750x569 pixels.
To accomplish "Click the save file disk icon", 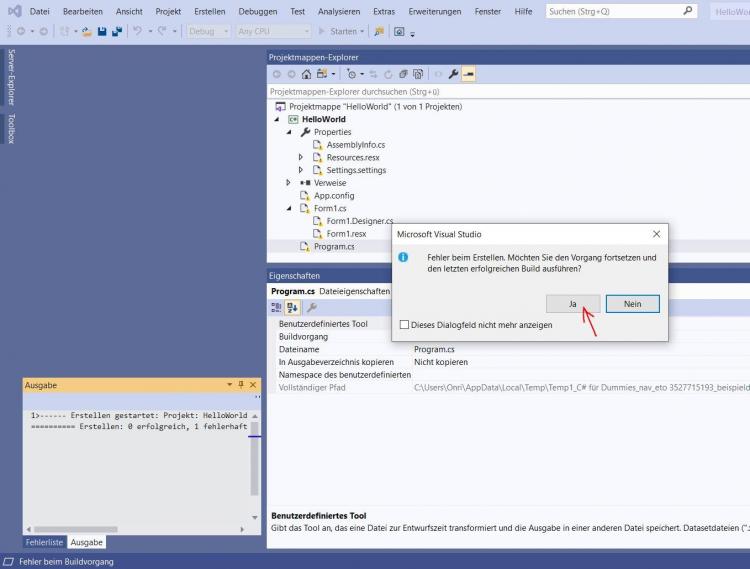I will coord(102,32).
